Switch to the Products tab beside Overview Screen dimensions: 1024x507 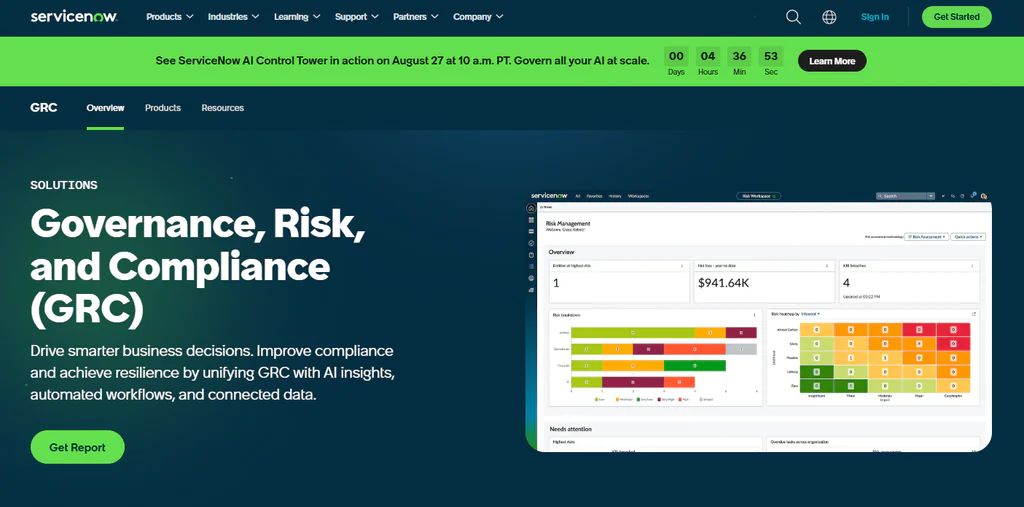point(163,108)
